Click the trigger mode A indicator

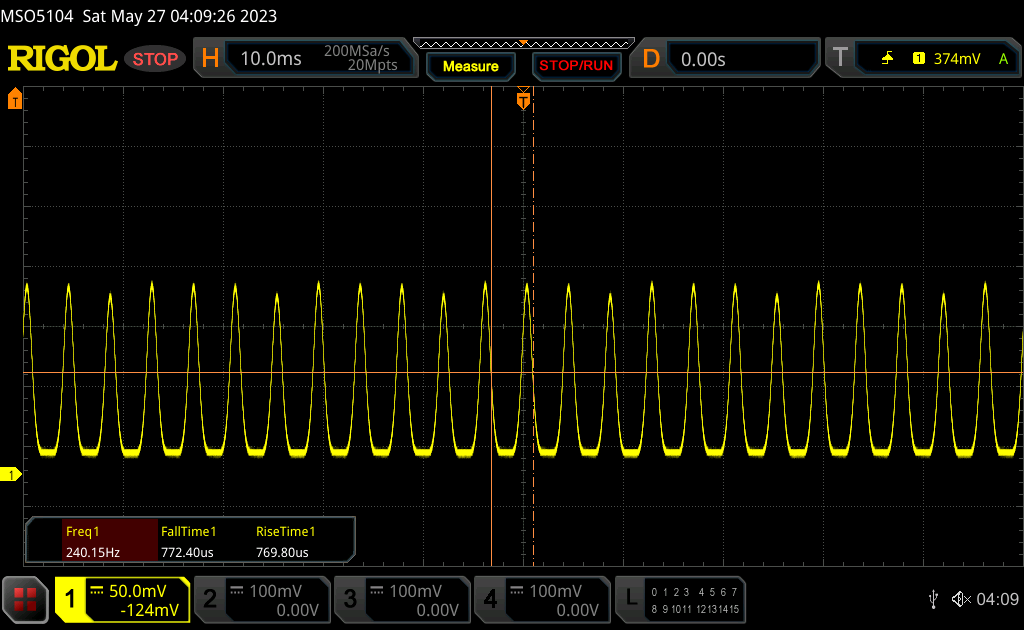tap(1003, 59)
